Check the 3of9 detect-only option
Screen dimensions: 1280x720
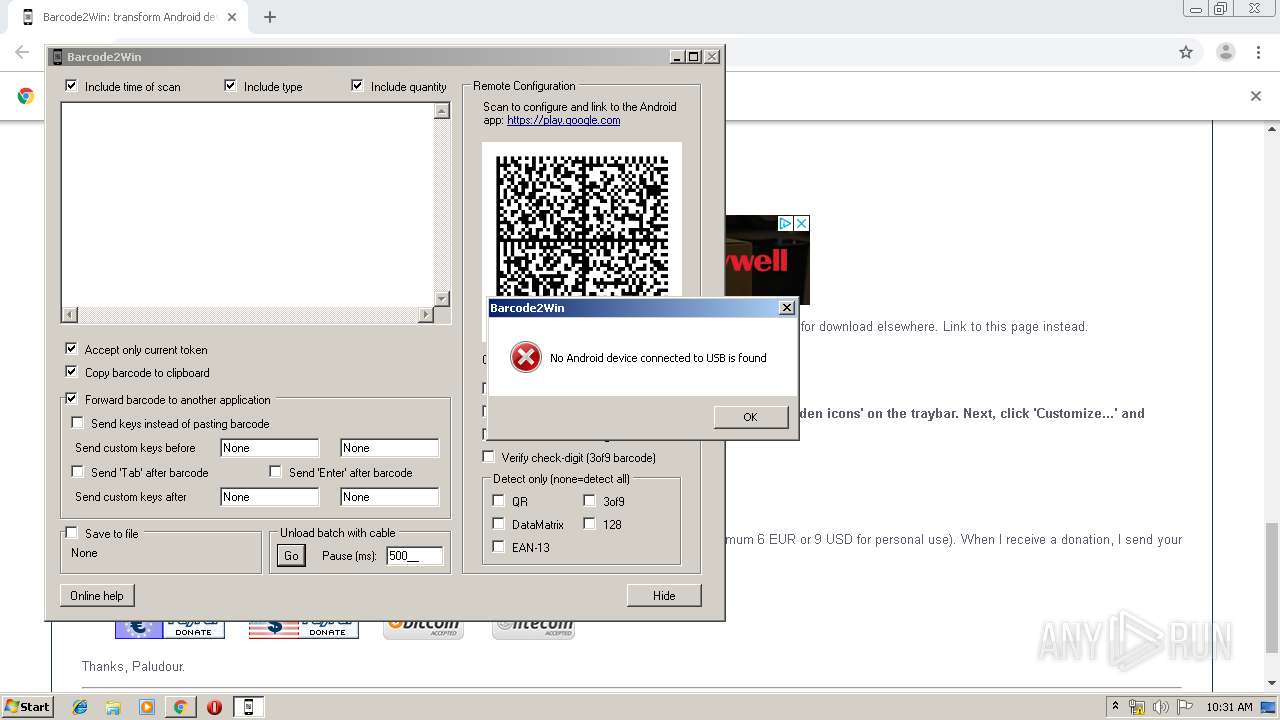coord(589,501)
